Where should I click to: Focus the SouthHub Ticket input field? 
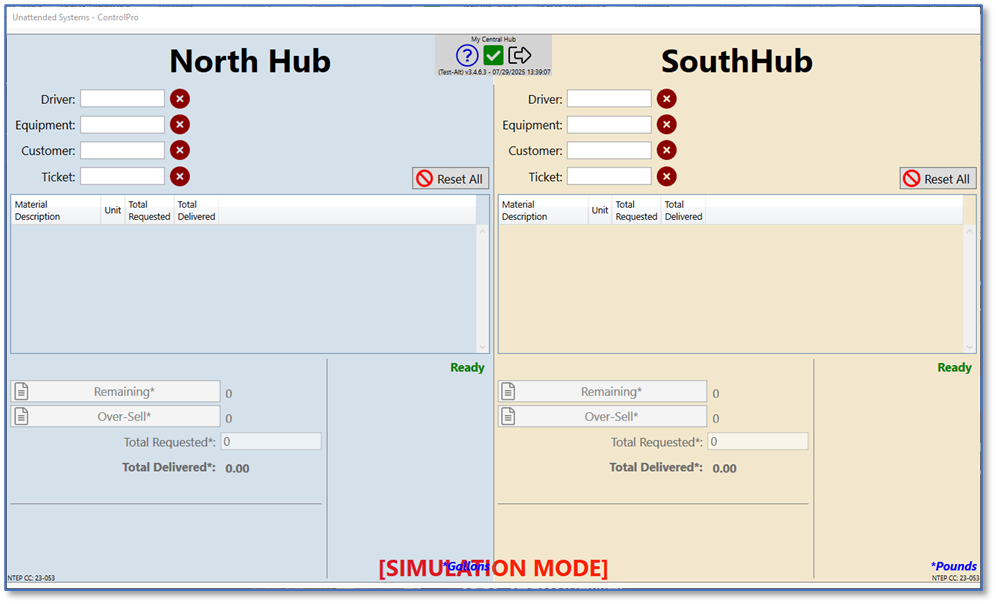(x=609, y=177)
